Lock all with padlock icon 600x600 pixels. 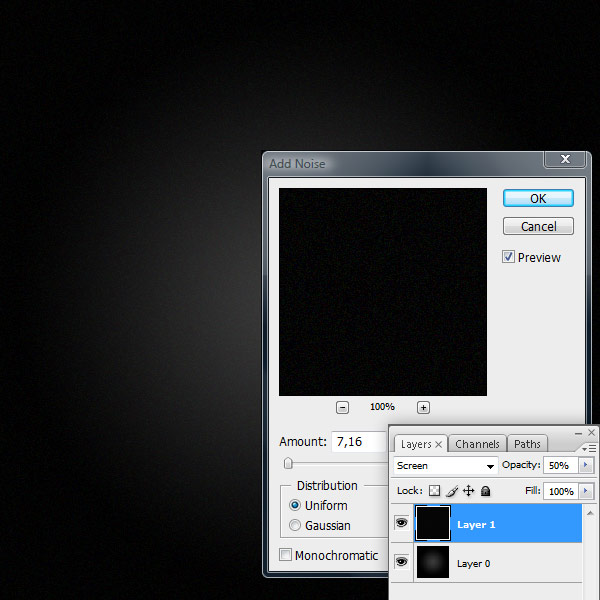[x=486, y=491]
